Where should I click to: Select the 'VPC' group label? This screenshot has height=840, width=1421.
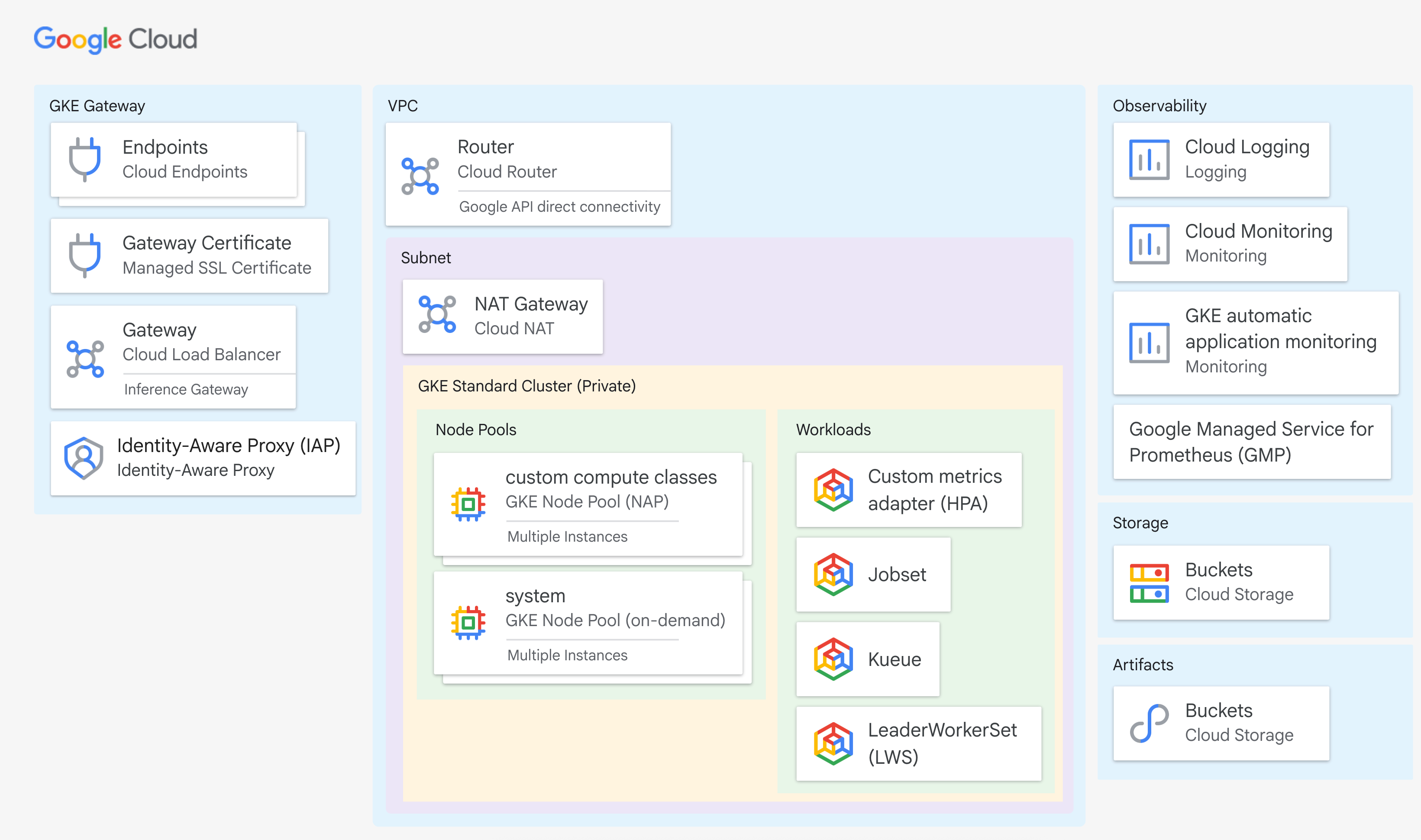tap(402, 106)
